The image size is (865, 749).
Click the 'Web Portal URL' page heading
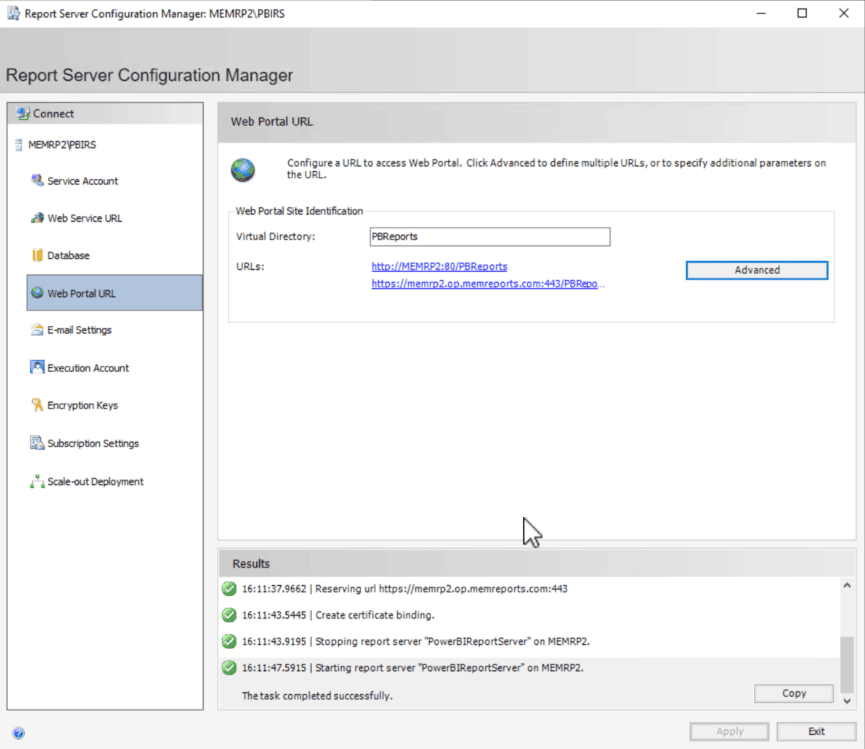point(271,122)
